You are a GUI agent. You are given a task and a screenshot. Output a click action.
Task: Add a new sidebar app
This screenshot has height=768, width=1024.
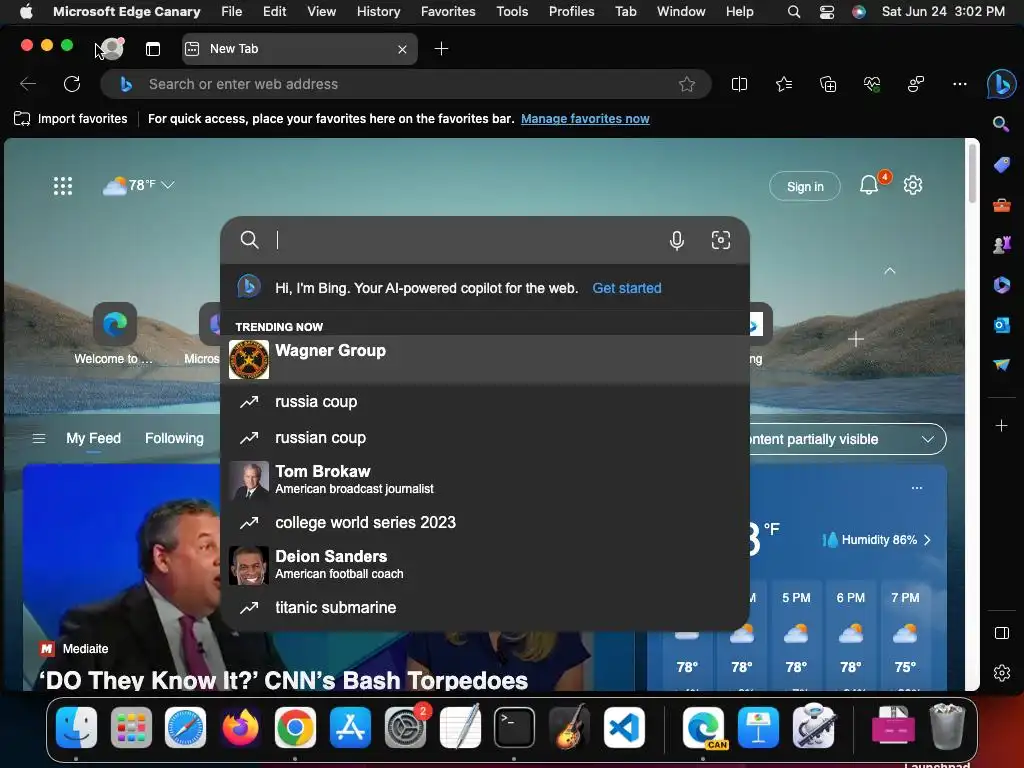pyautogui.click(x=1001, y=426)
